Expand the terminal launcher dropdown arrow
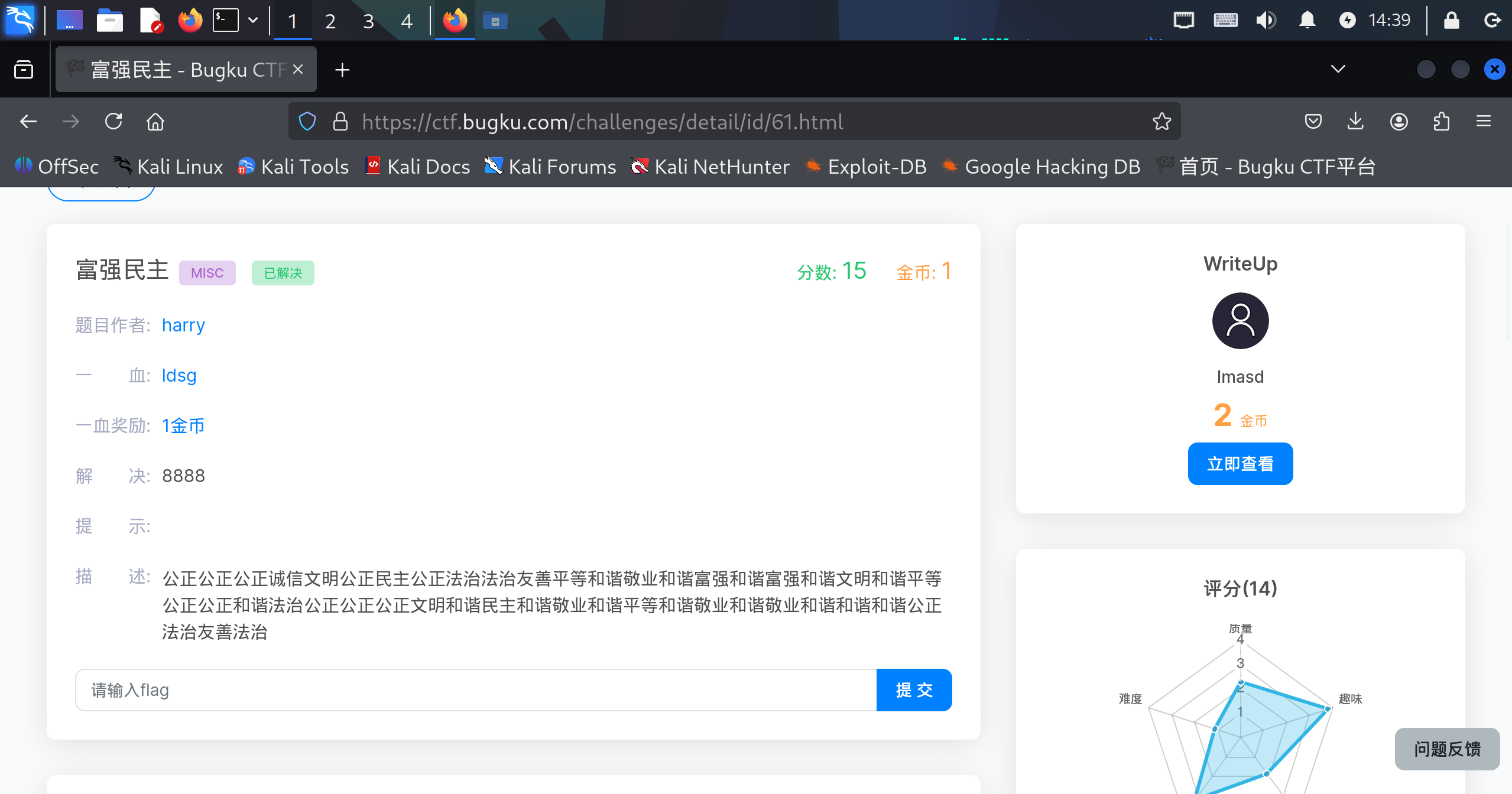 (253, 21)
